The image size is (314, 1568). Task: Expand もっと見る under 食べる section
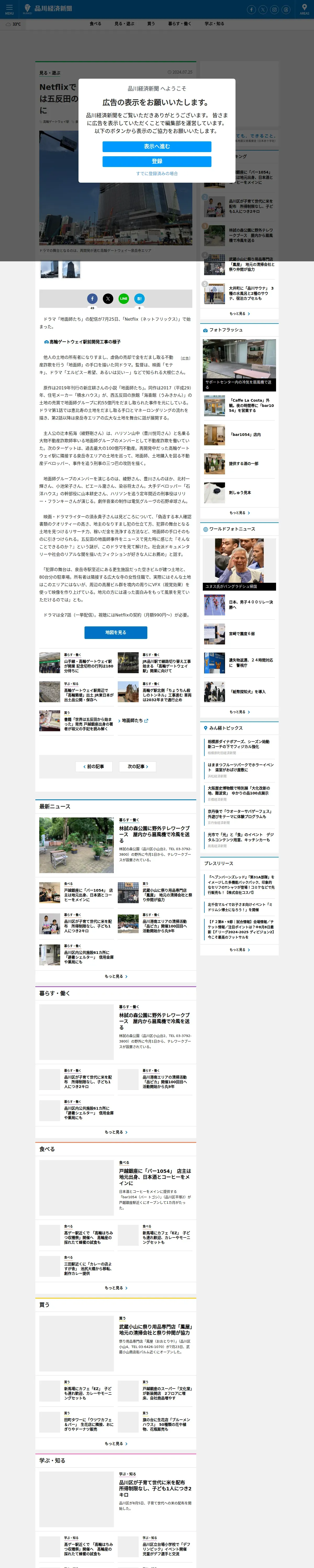click(x=116, y=1288)
